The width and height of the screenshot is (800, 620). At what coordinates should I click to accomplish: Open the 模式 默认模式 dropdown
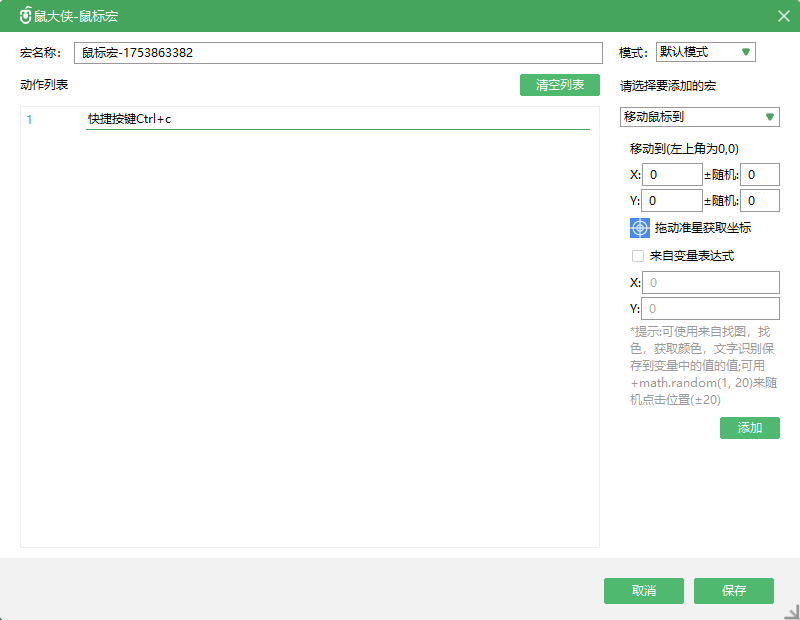[x=705, y=52]
